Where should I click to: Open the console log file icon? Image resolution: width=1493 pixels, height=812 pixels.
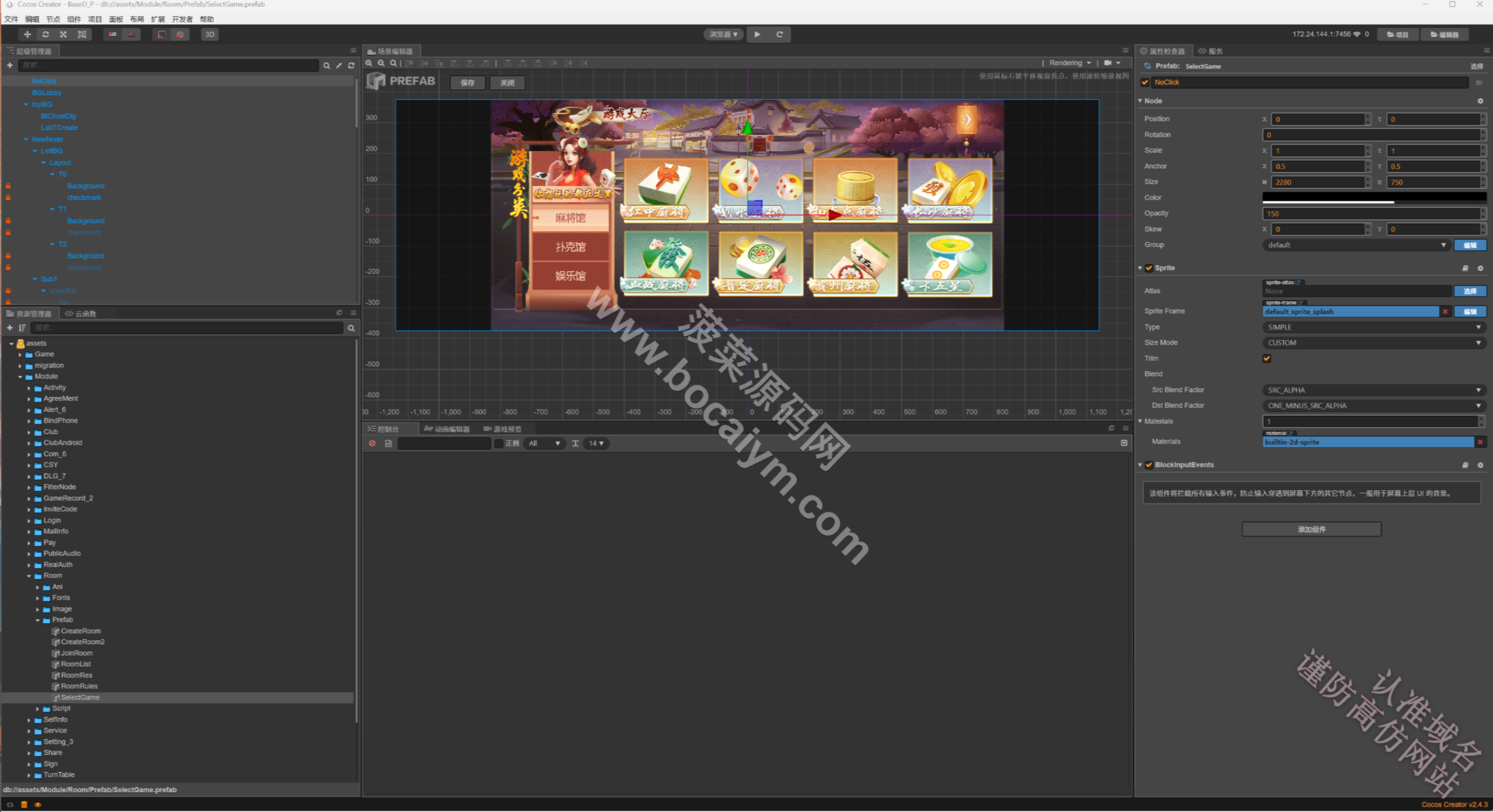coord(388,444)
